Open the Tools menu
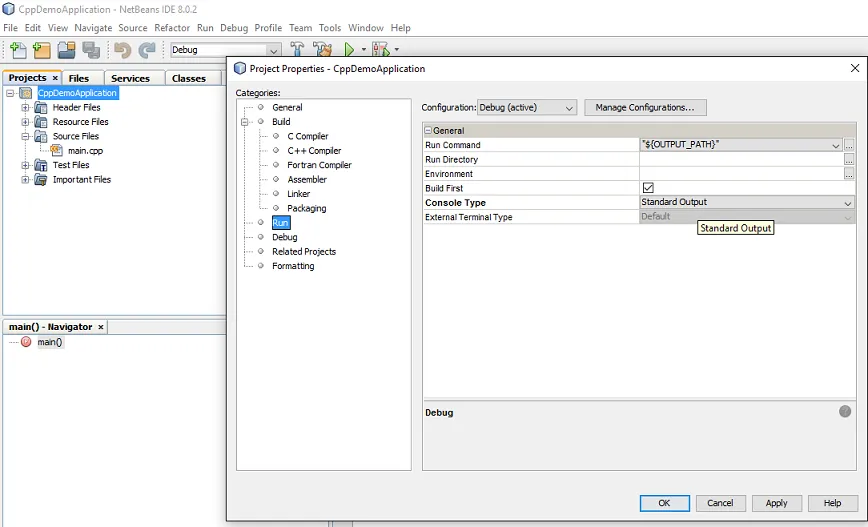This screenshot has width=868, height=527. pos(330,28)
